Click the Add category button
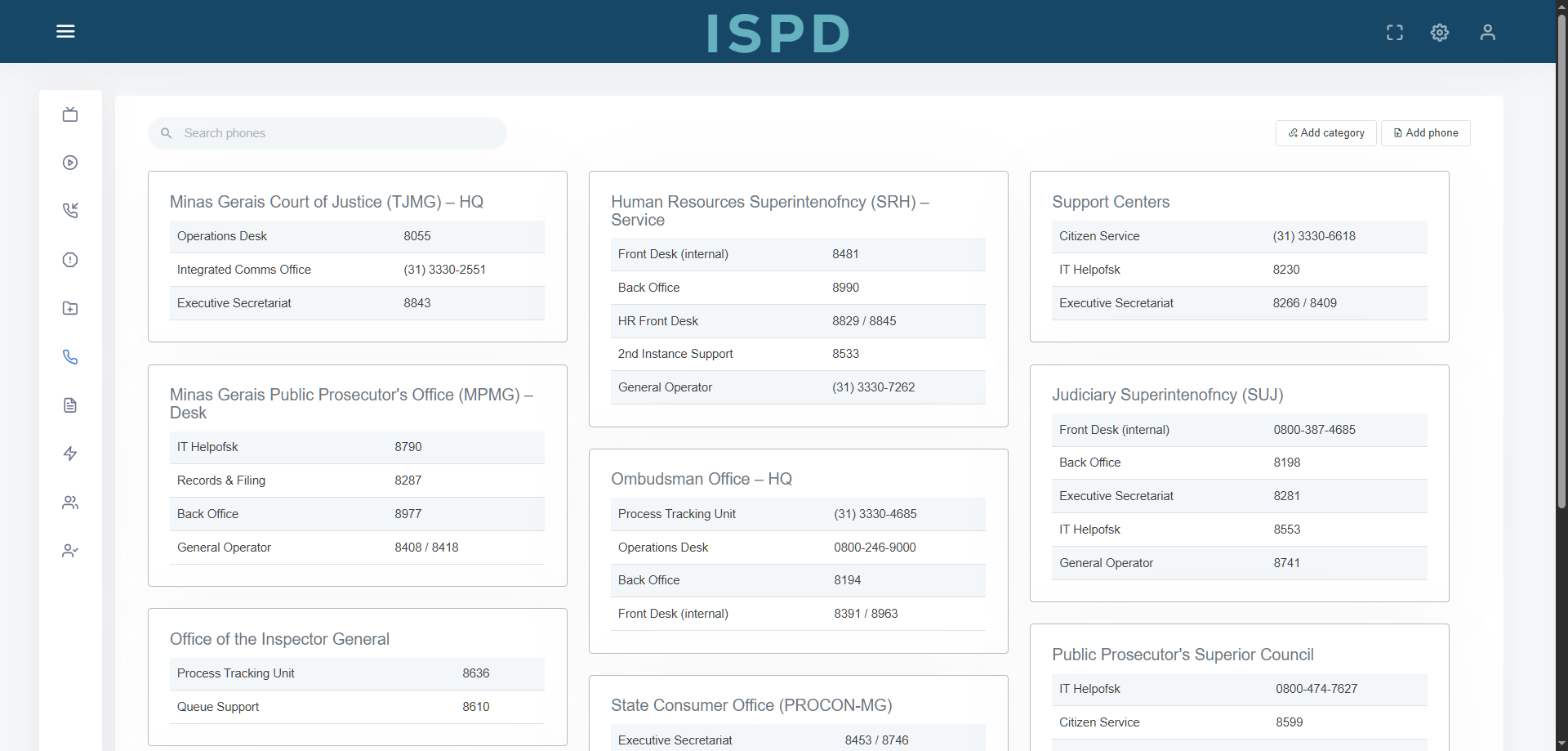The height and width of the screenshot is (751, 1568). tap(1325, 133)
